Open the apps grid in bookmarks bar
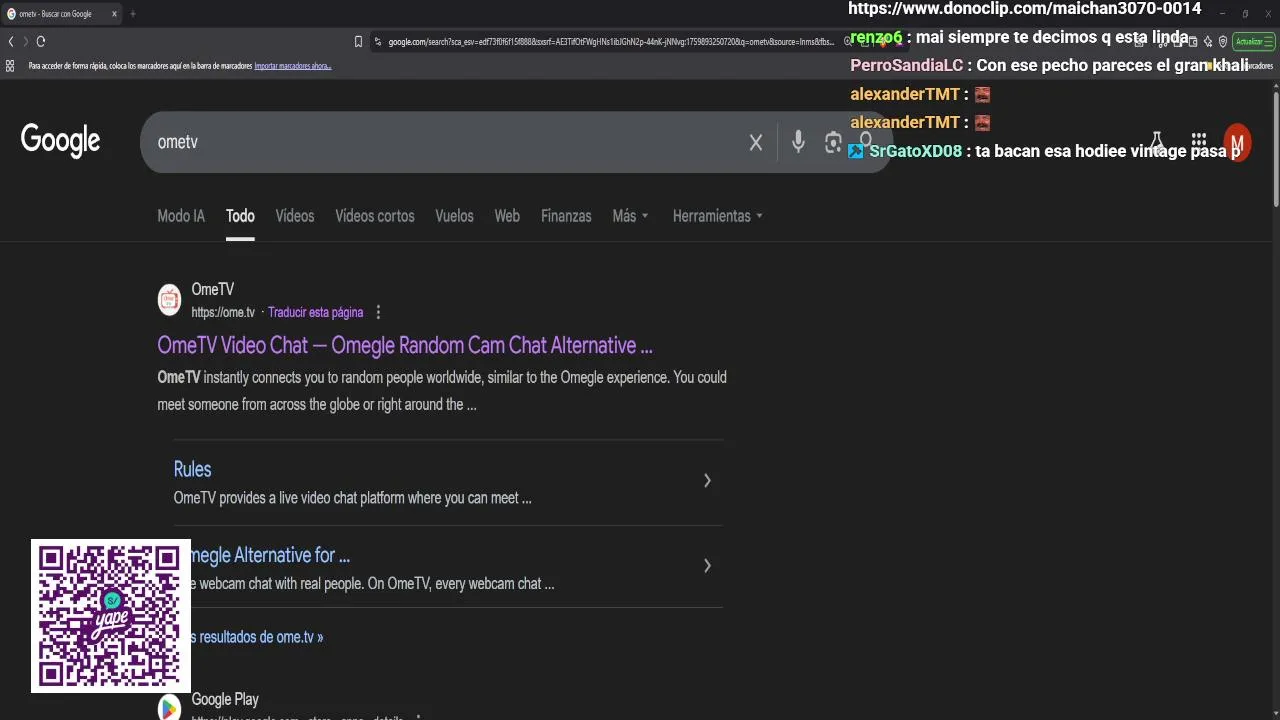Screen dimensions: 1280x720 [x=10, y=66]
